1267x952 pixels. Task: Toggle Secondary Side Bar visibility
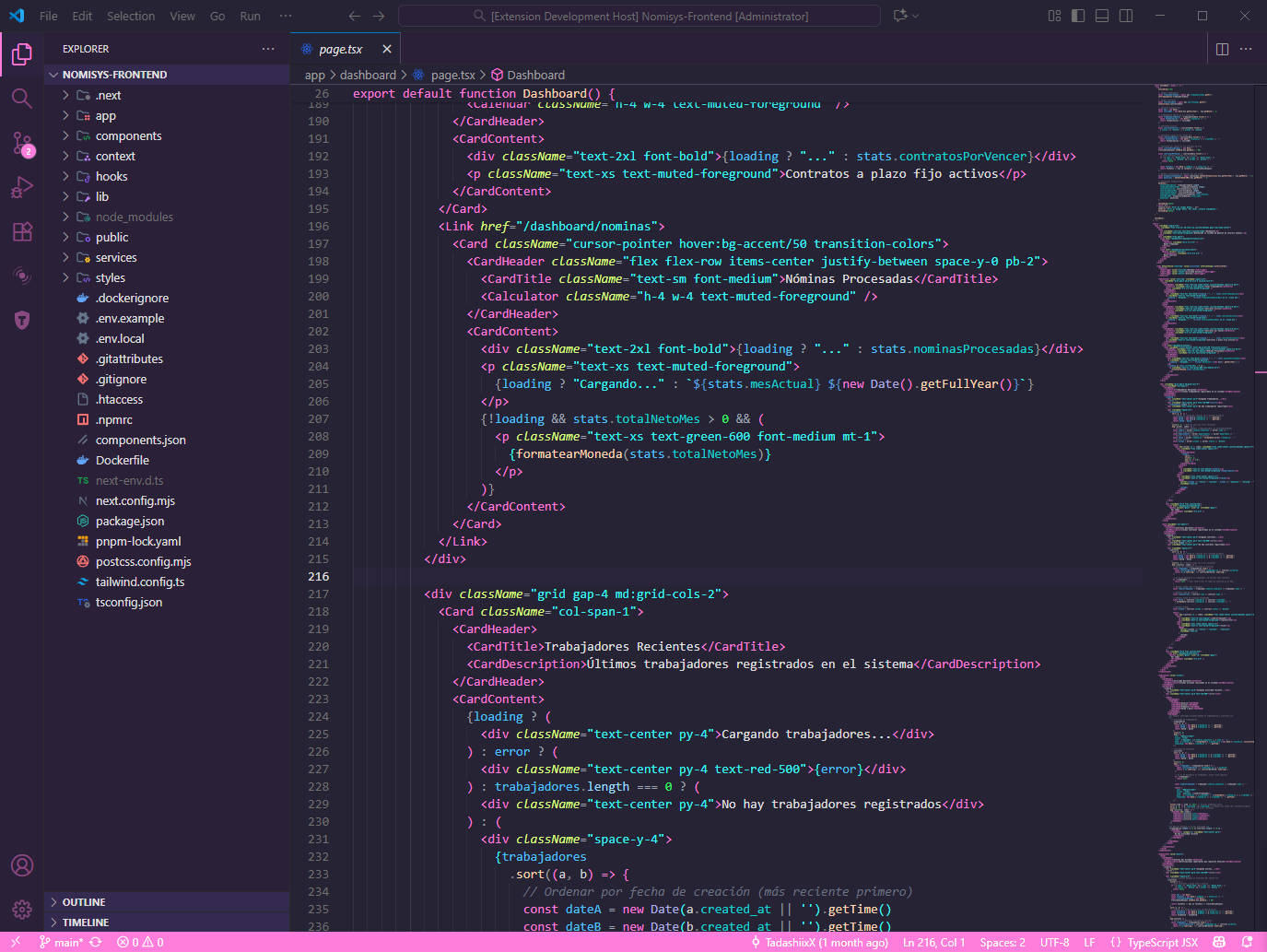[x=1126, y=16]
